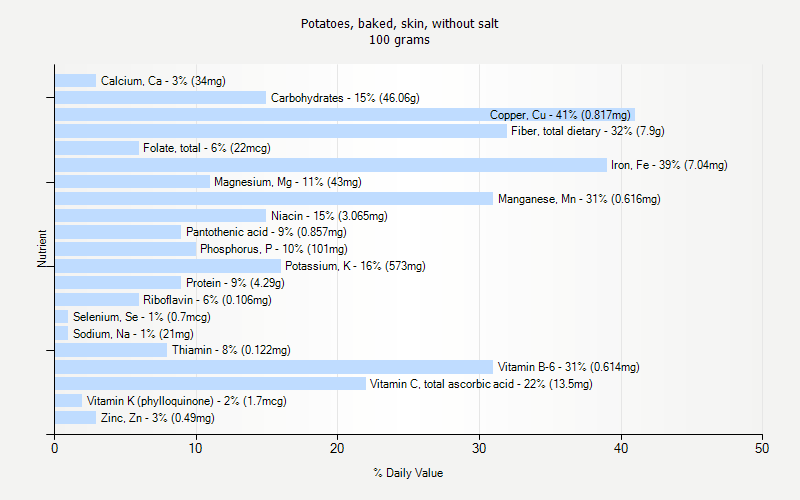
Task: Click the Potassium bar
Action: 168,266
